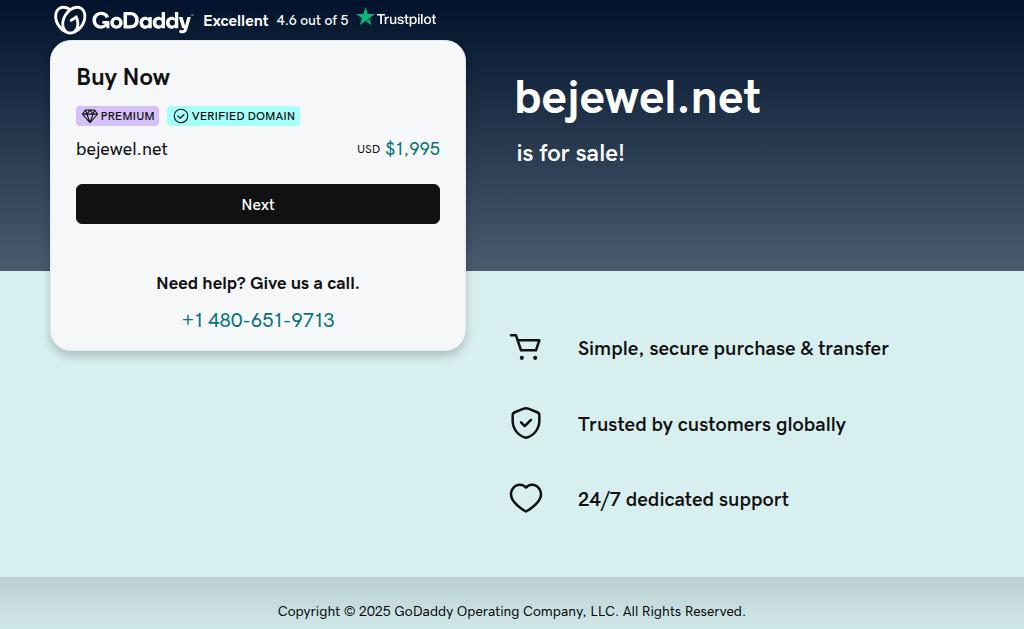The image size is (1024, 629).
Task: Click the 4.6 out of 5 rating text
Action: 312,20
